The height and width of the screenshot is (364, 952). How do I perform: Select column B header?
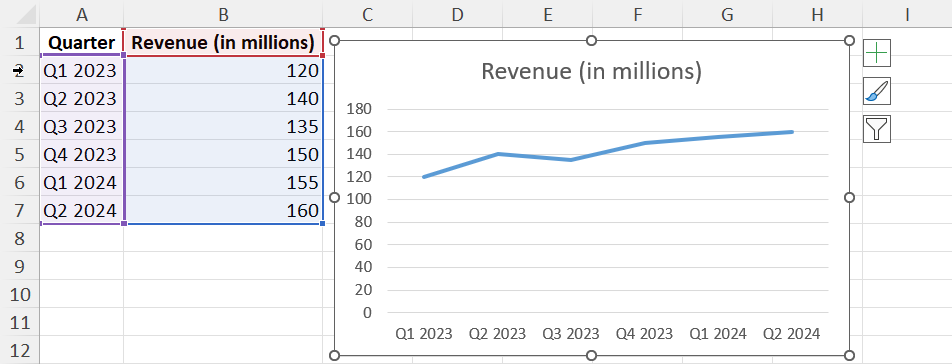223,14
